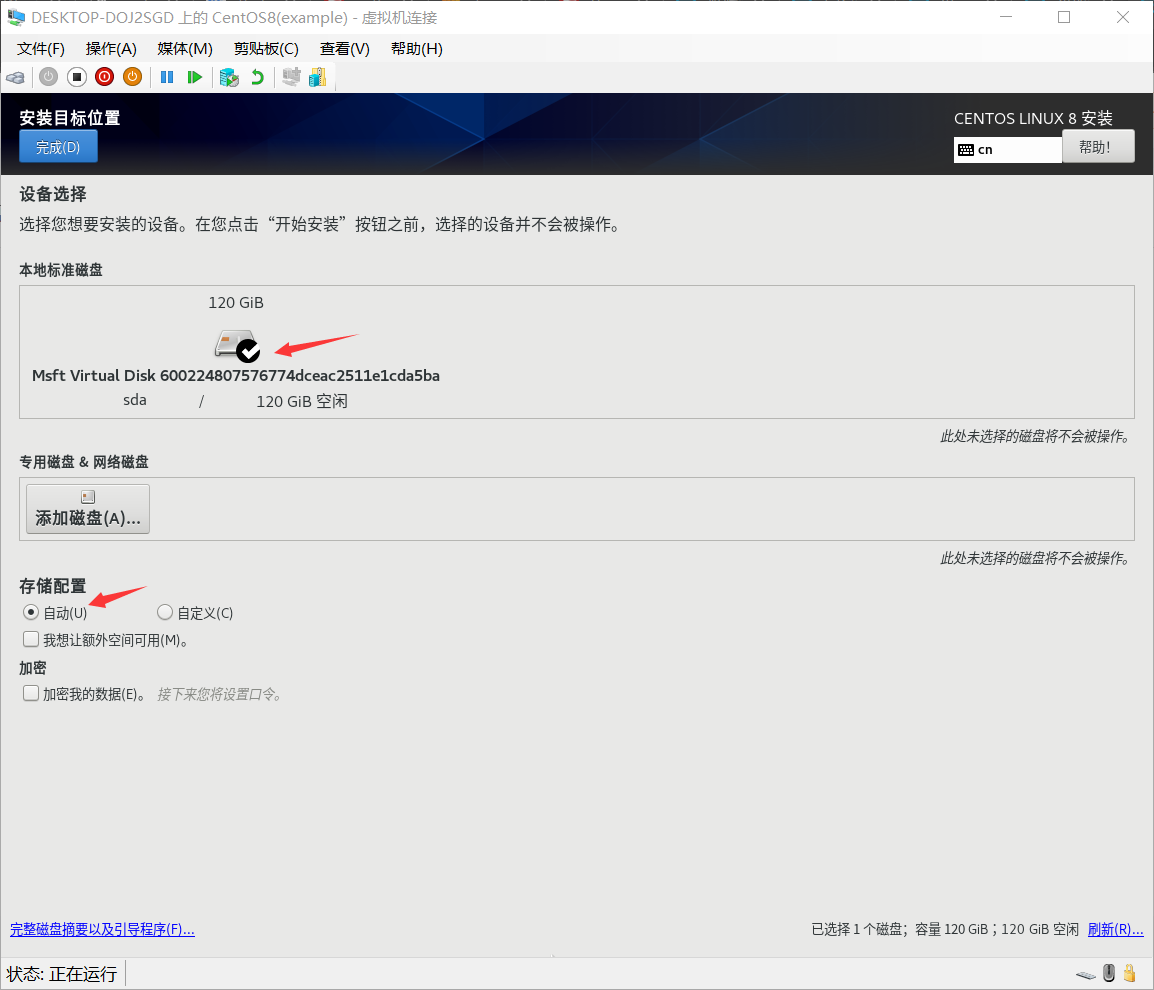
Task: Click the grey Start power icon
Action: click(49, 77)
